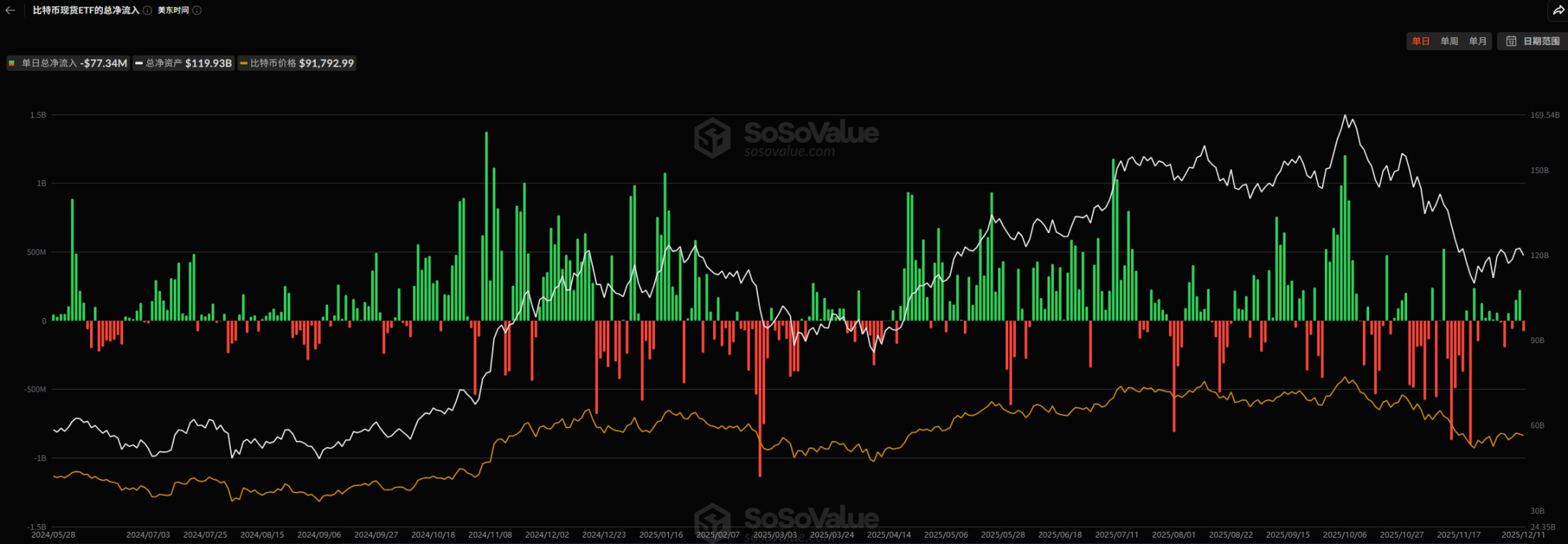Image resolution: width=1568 pixels, height=544 pixels.
Task: Open info icon beside 比特币现货ETF的总净流入 title
Action: [147, 11]
